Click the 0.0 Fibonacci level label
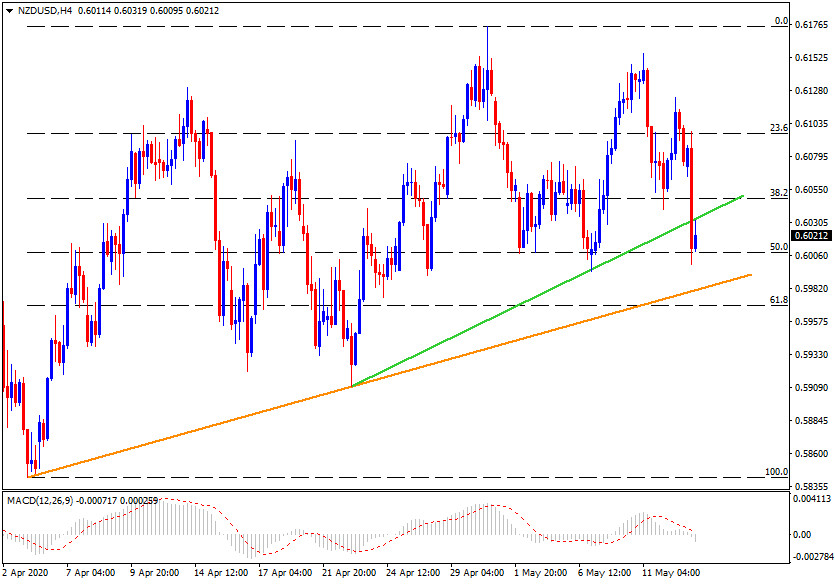 (783, 20)
